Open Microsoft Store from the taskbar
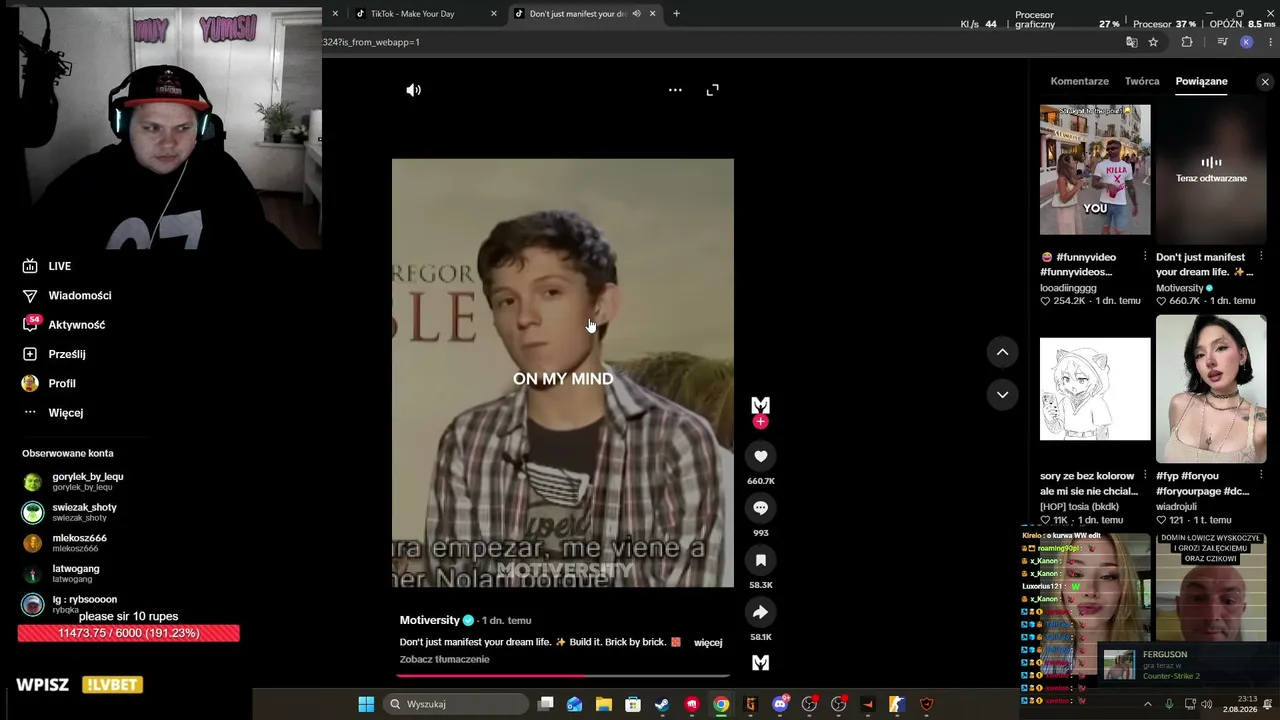This screenshot has width=1280, height=720. 633,704
